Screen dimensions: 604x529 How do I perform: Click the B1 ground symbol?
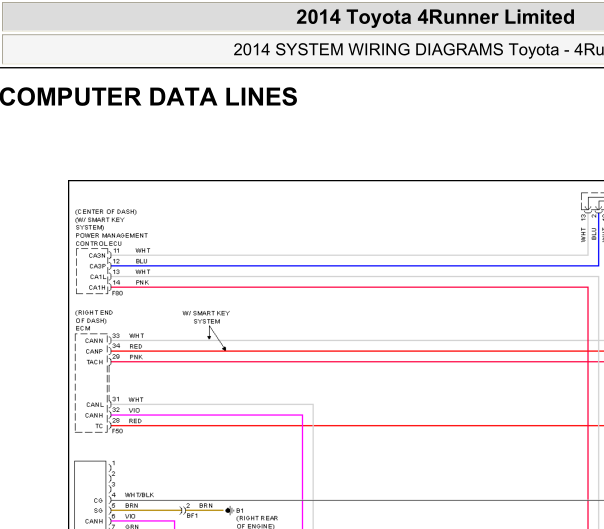(x=230, y=511)
